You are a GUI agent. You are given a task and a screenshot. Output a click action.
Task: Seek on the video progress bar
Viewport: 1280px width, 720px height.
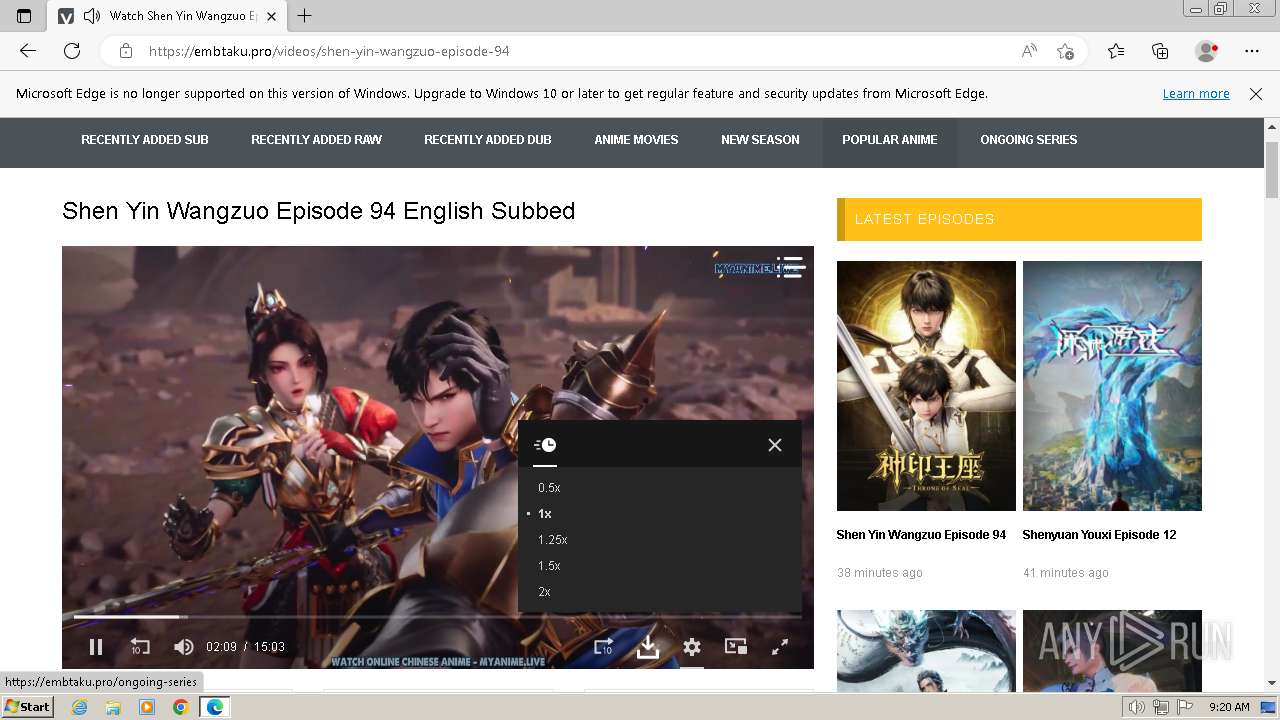(x=438, y=616)
